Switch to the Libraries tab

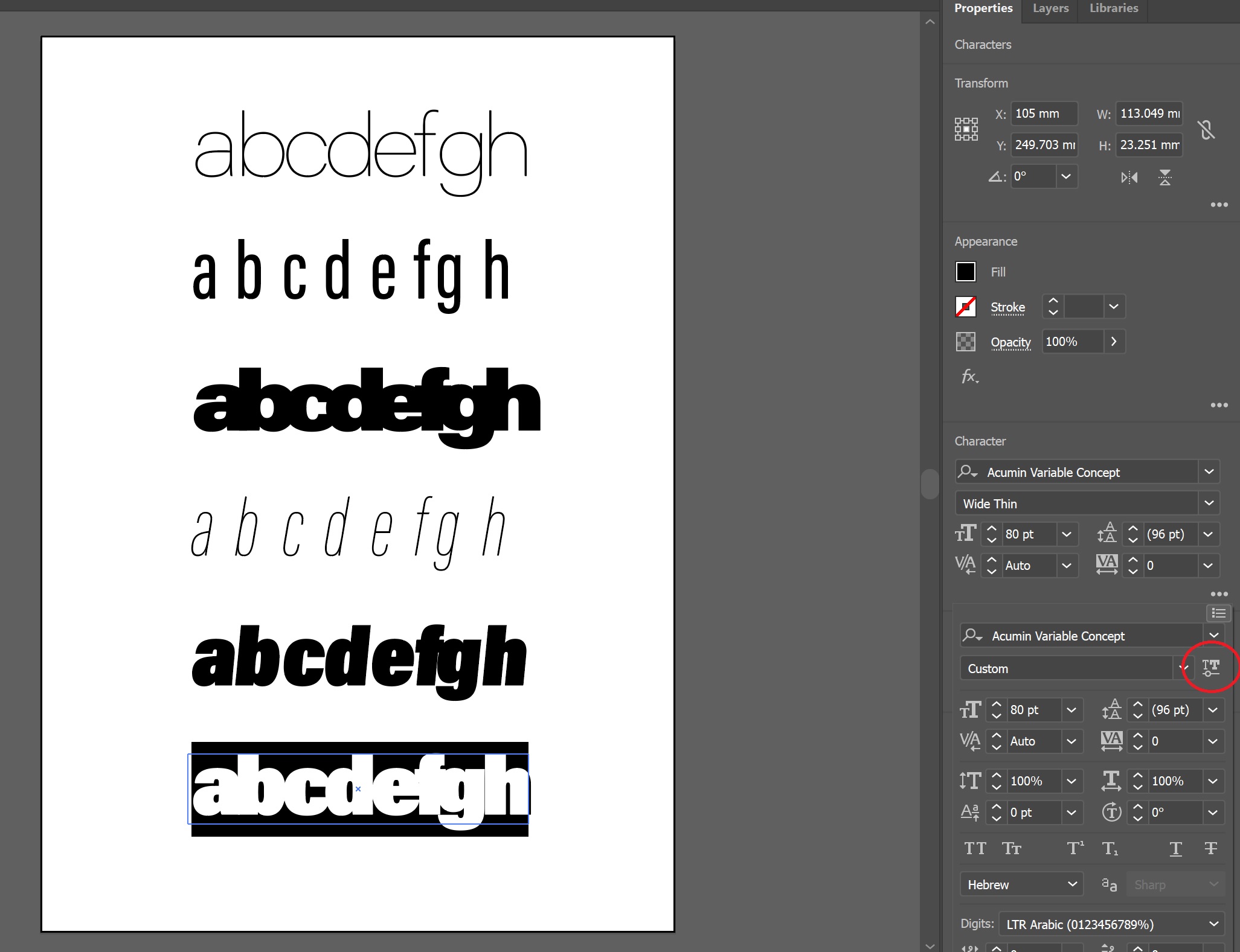pos(1113,8)
